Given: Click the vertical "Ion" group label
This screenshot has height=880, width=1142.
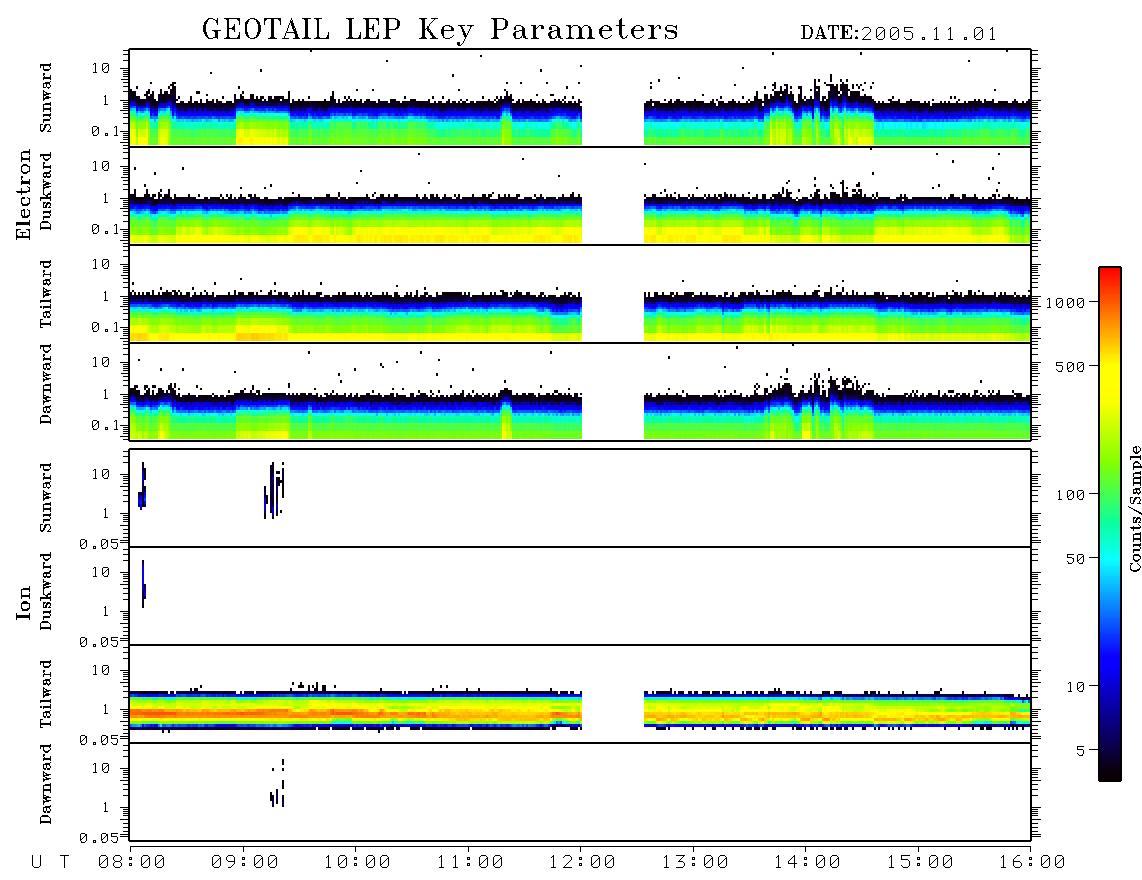Looking at the screenshot, I should pyautogui.click(x=24, y=602).
